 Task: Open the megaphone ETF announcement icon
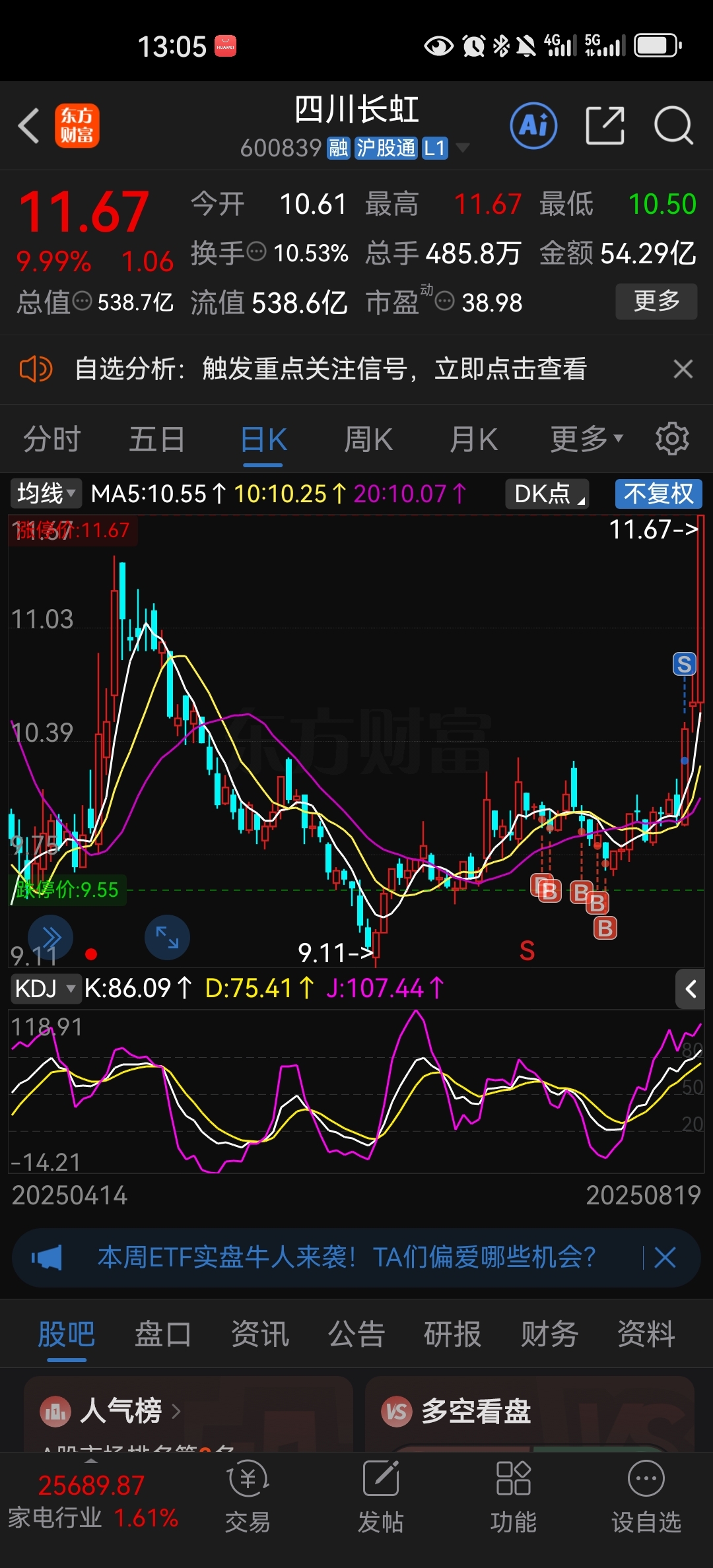click(46, 1257)
